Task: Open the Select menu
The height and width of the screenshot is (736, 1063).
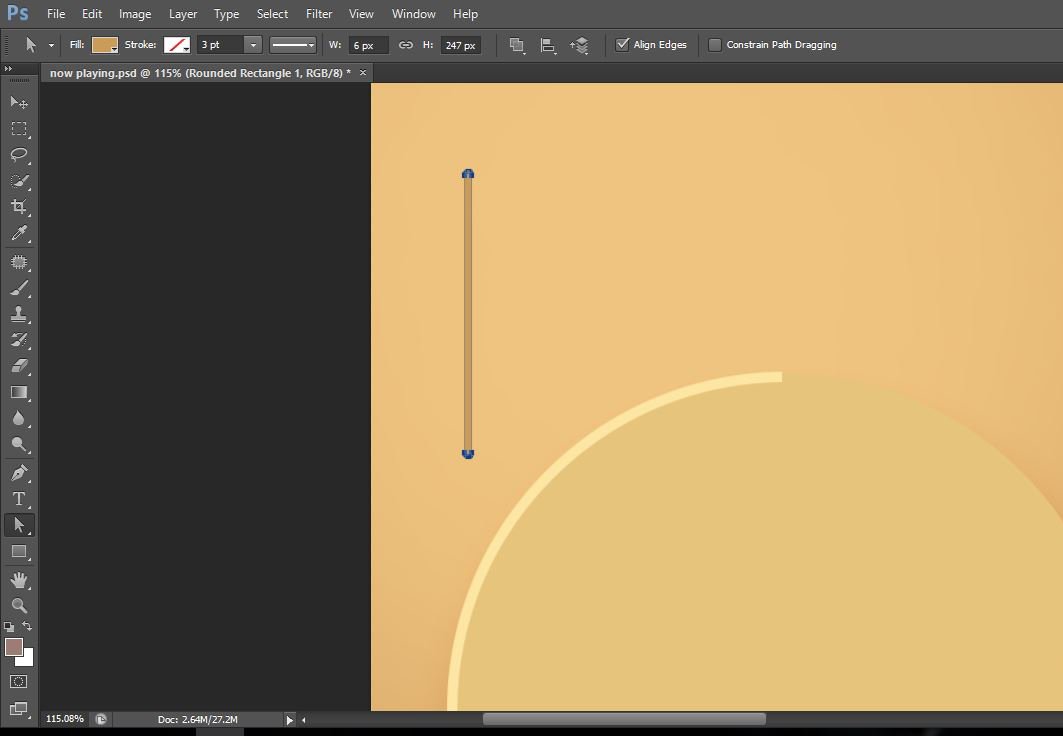Action: click(x=272, y=14)
